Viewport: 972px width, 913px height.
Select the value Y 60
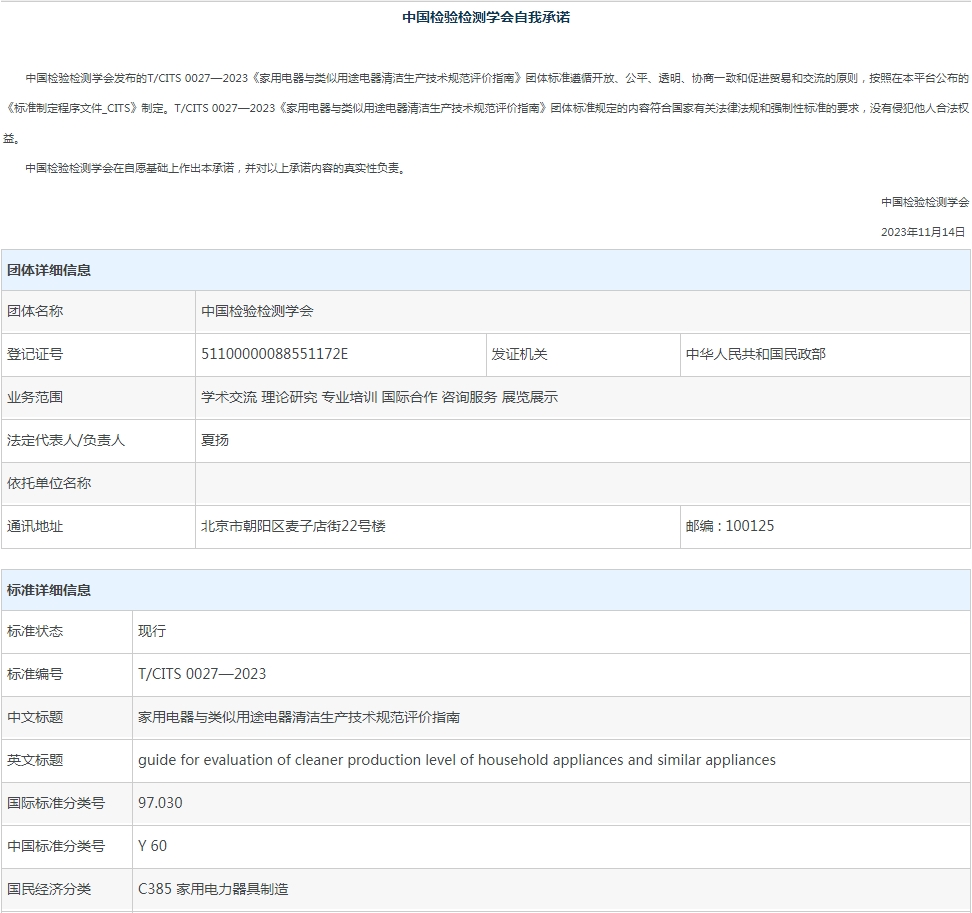pyautogui.click(x=152, y=846)
